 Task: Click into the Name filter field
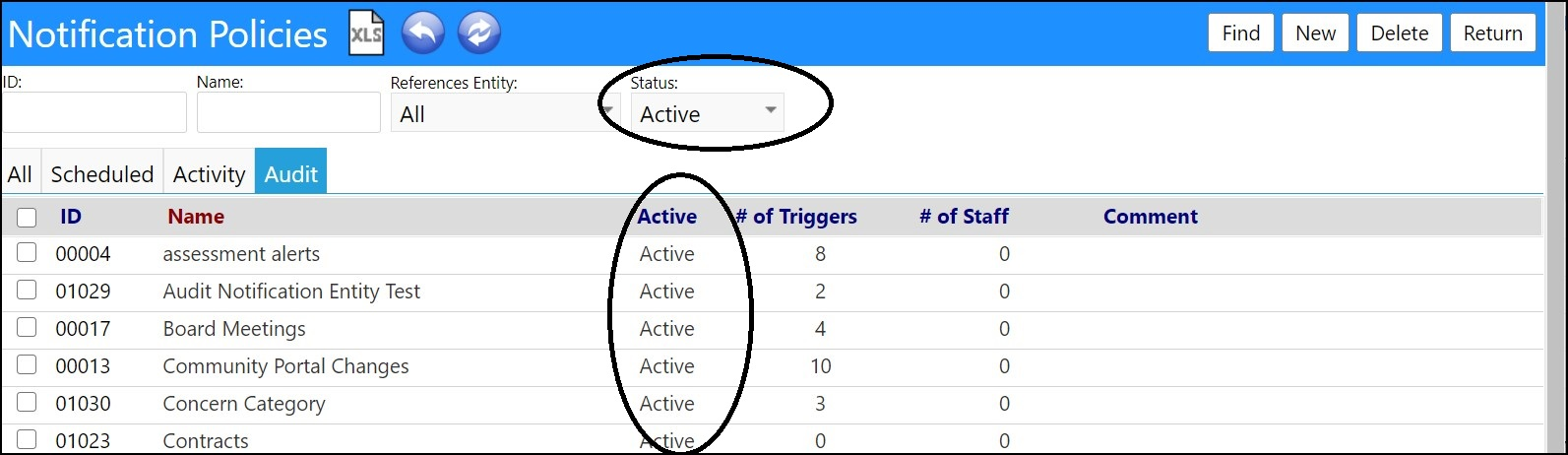tap(288, 112)
